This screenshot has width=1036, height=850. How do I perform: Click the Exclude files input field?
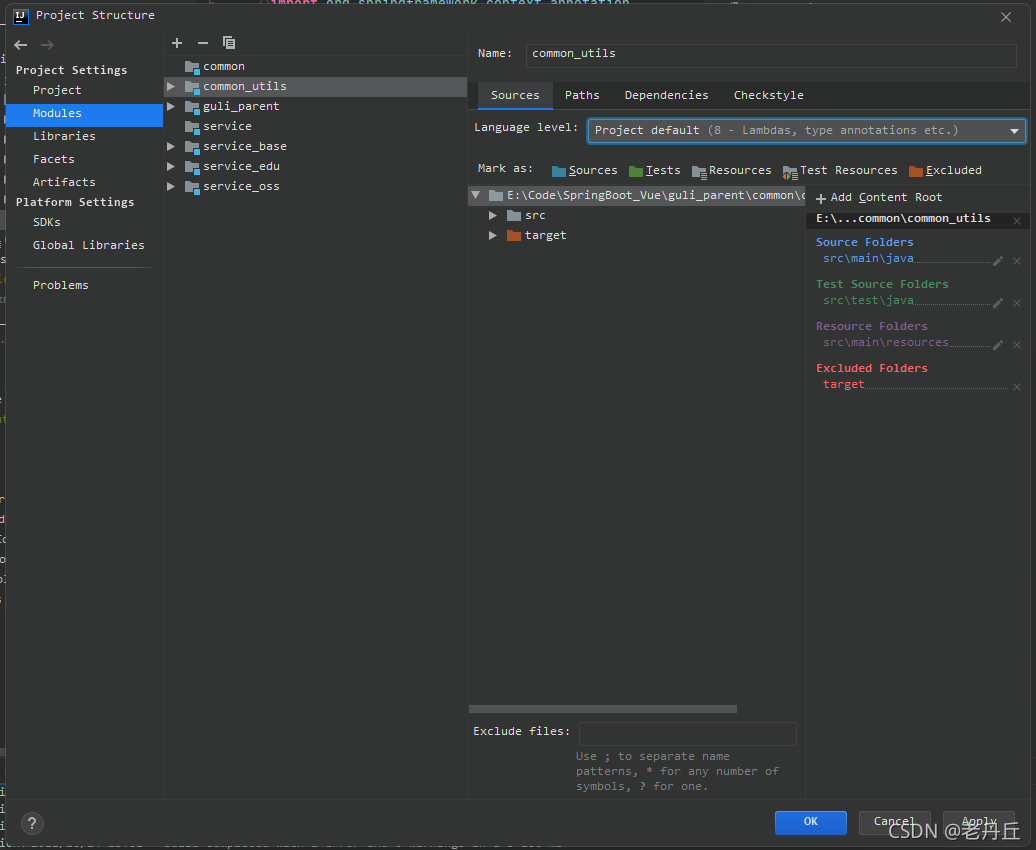688,734
